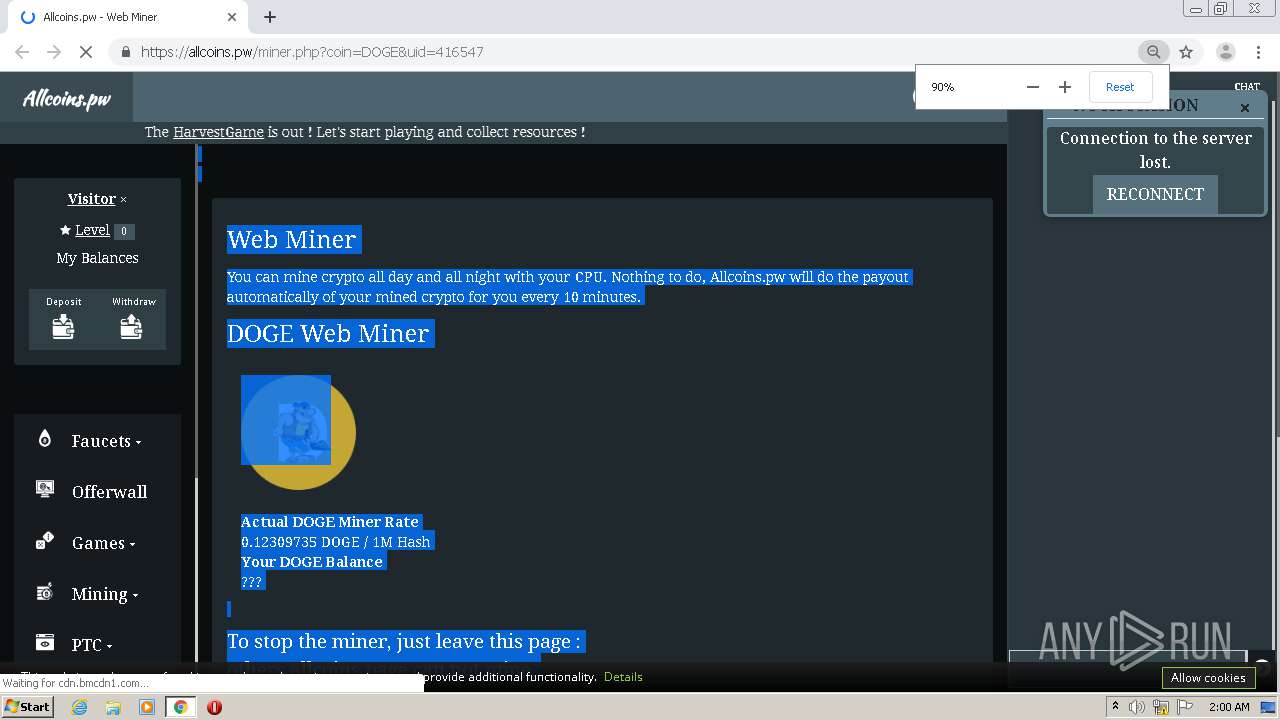1280x720 pixels.
Task: Click the Mining sidebar icon
Action: pos(44,592)
